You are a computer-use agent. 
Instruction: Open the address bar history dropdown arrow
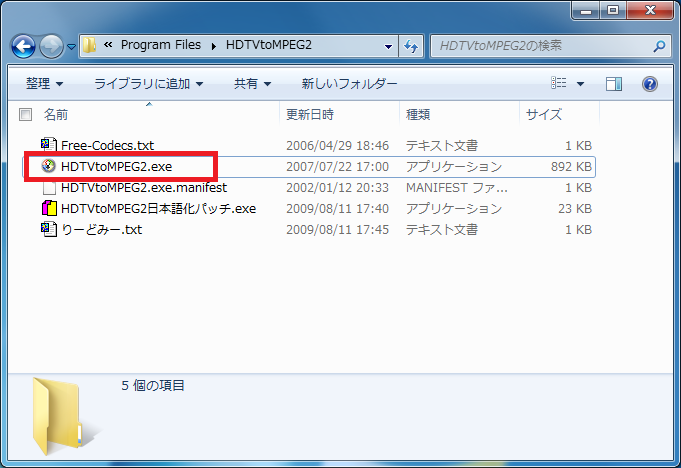click(x=388, y=45)
